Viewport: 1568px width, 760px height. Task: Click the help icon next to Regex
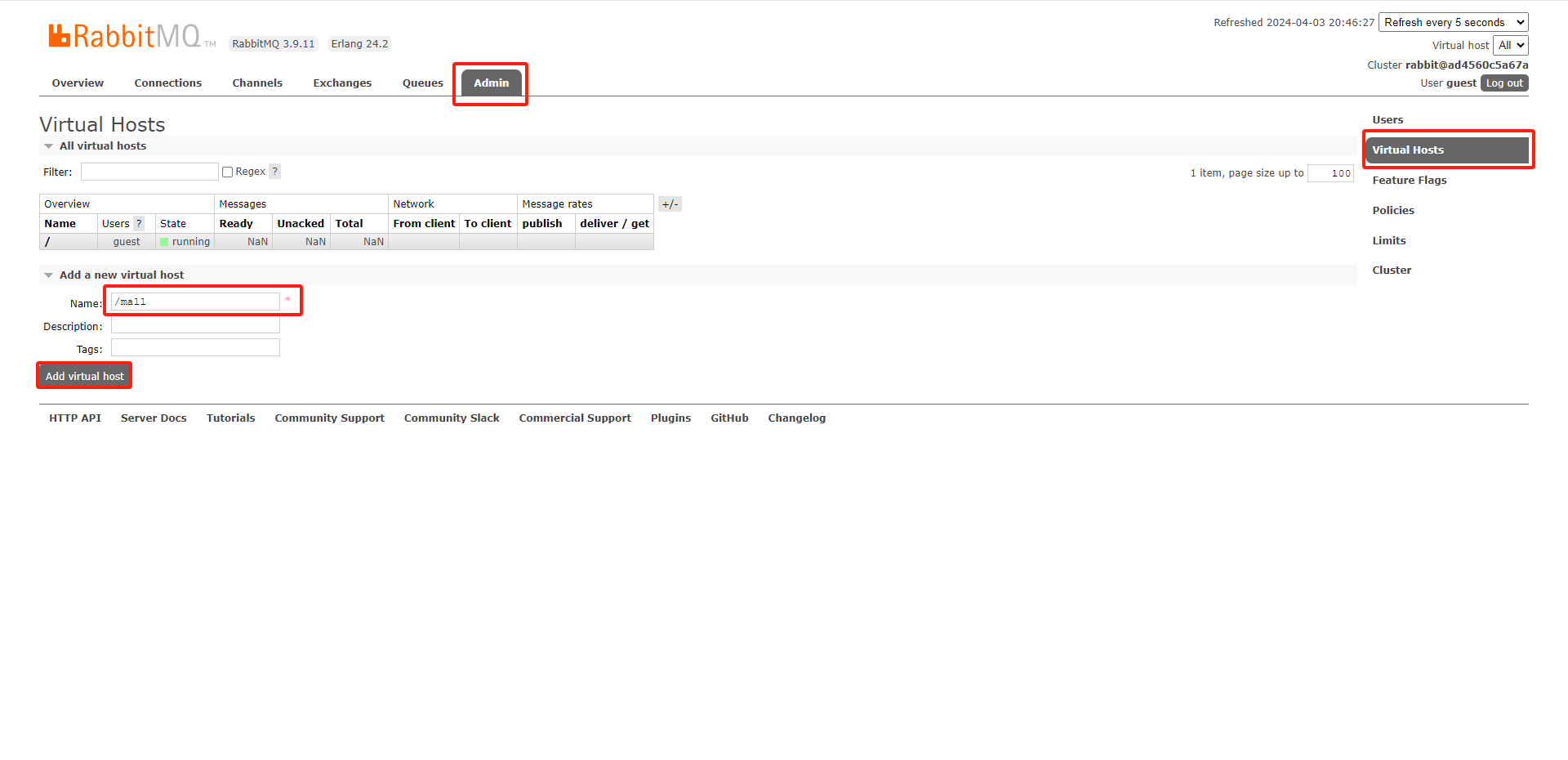tap(275, 172)
